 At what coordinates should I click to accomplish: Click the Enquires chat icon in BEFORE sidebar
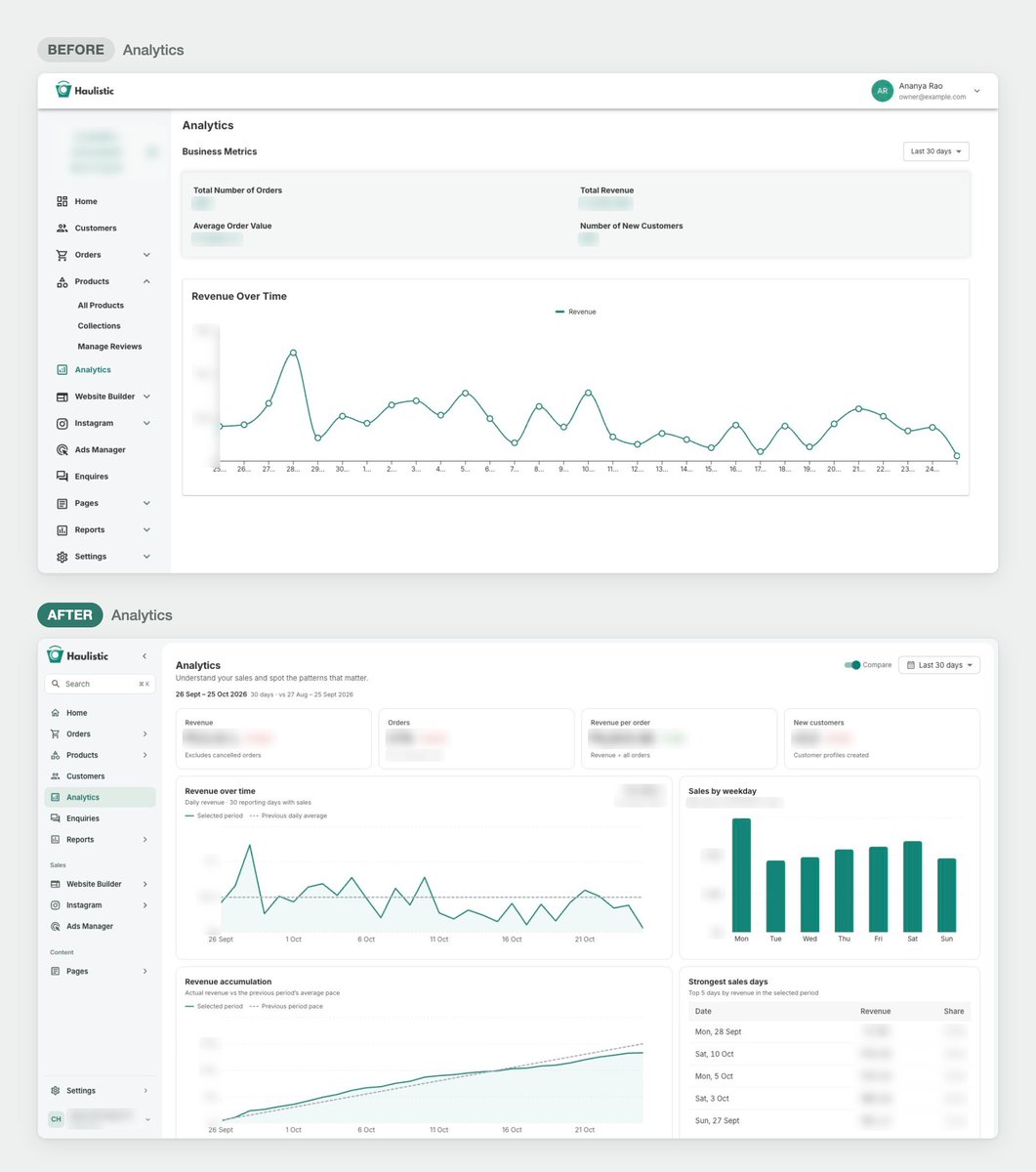point(62,477)
